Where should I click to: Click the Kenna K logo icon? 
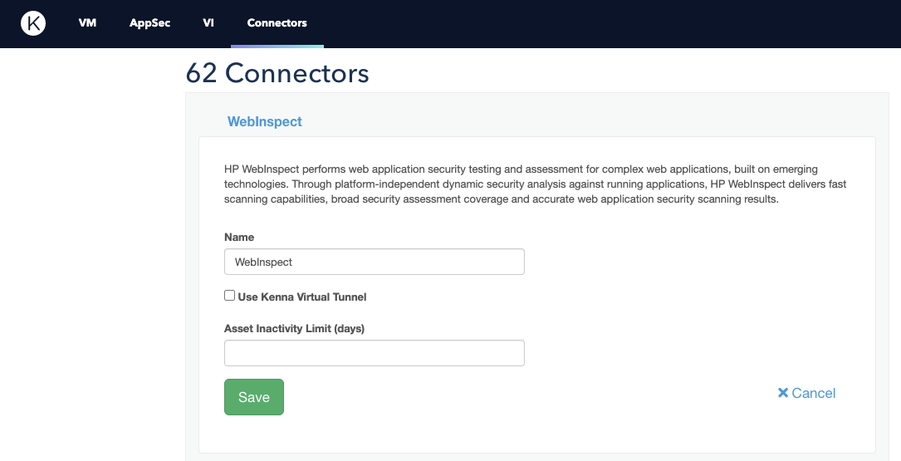(33, 23)
